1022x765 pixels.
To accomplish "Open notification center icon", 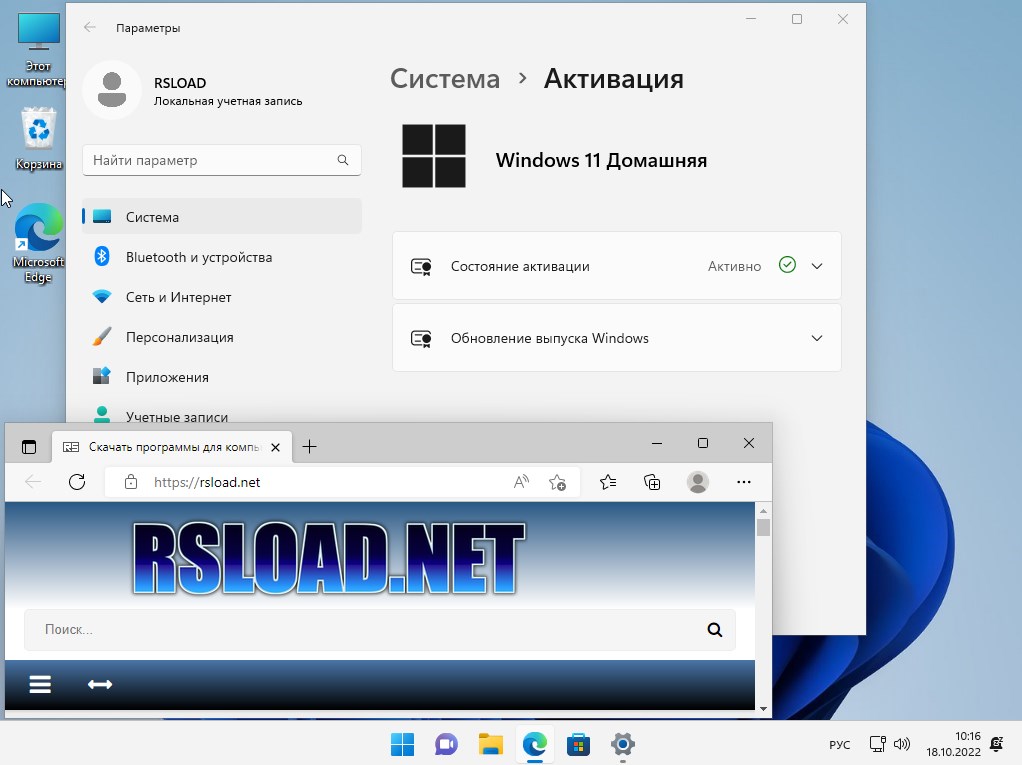I will (x=996, y=743).
